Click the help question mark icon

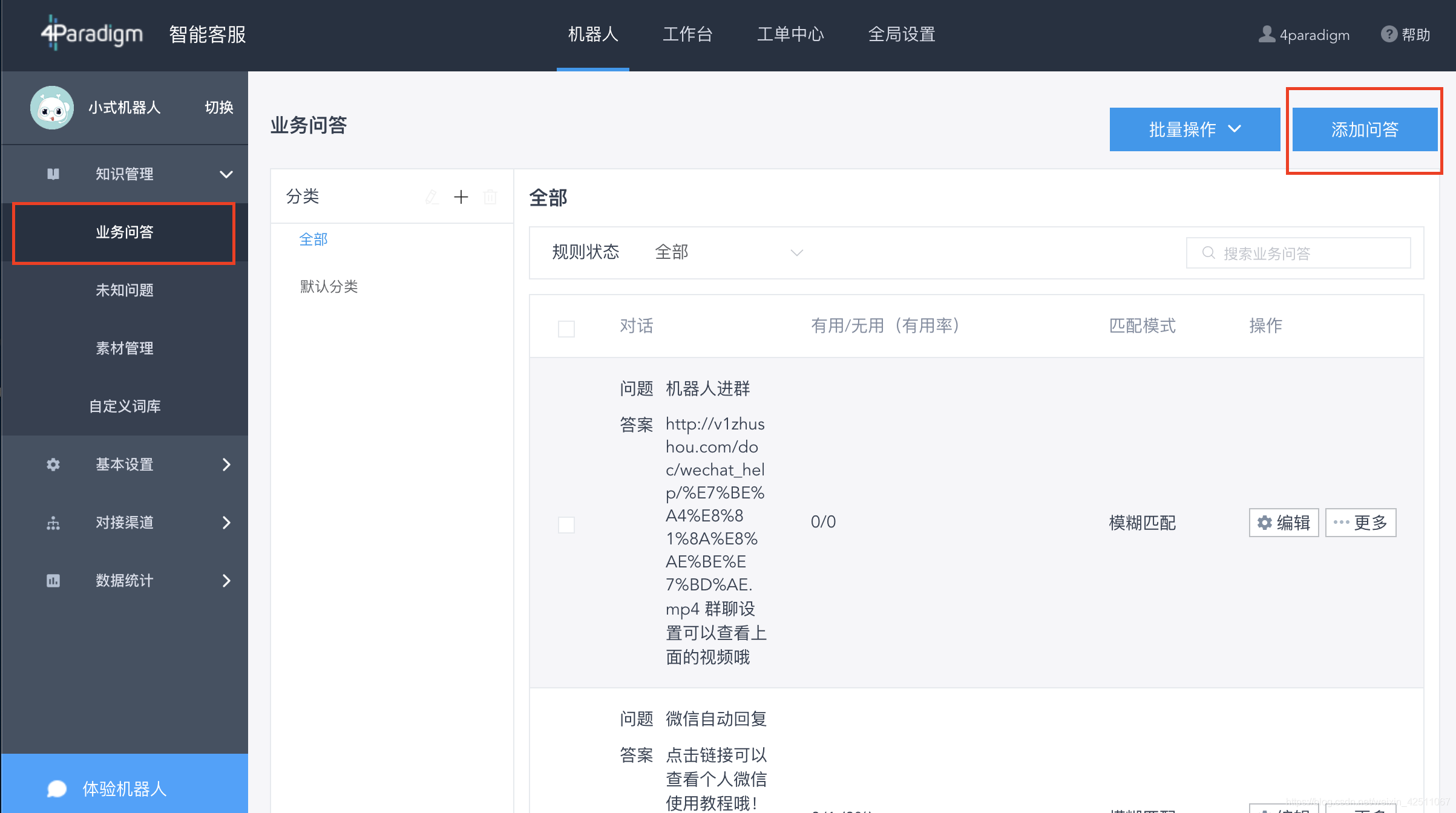tap(1388, 34)
